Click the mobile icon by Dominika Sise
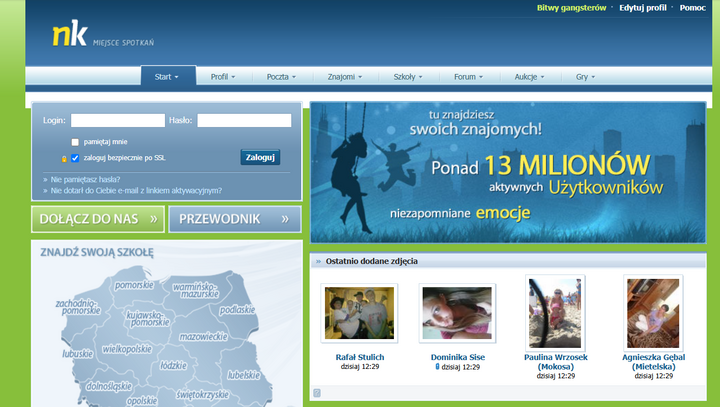Image resolution: width=720 pixels, height=407 pixels. [x=438, y=367]
